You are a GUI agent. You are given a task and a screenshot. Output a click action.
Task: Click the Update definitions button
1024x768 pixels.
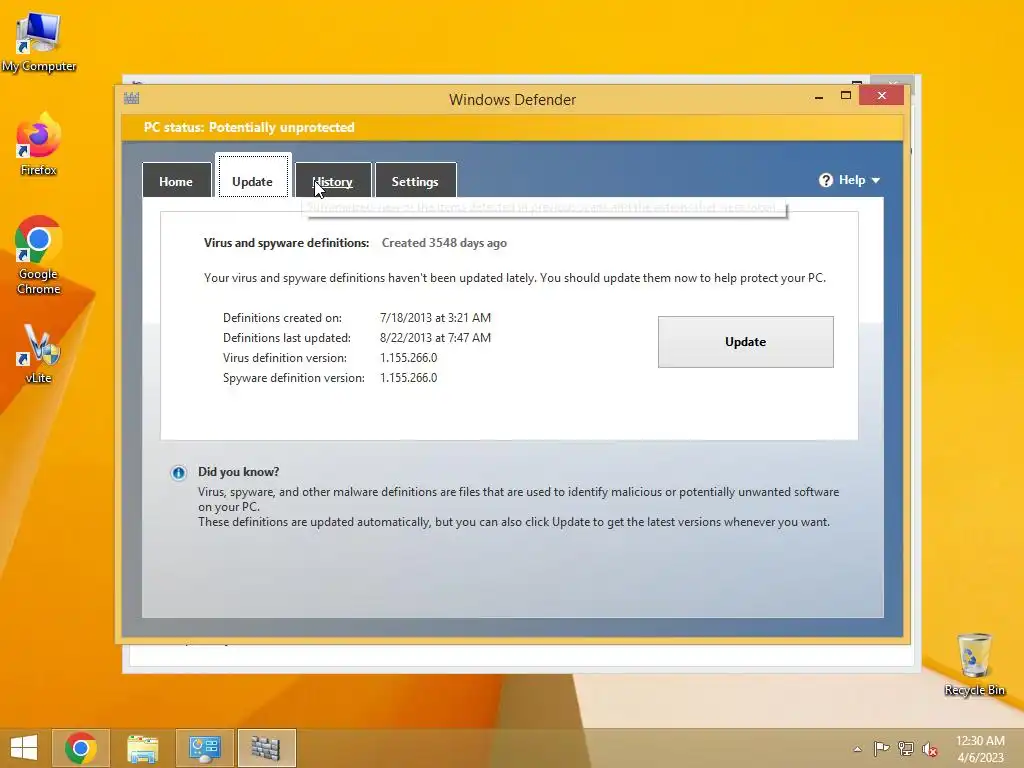point(745,342)
